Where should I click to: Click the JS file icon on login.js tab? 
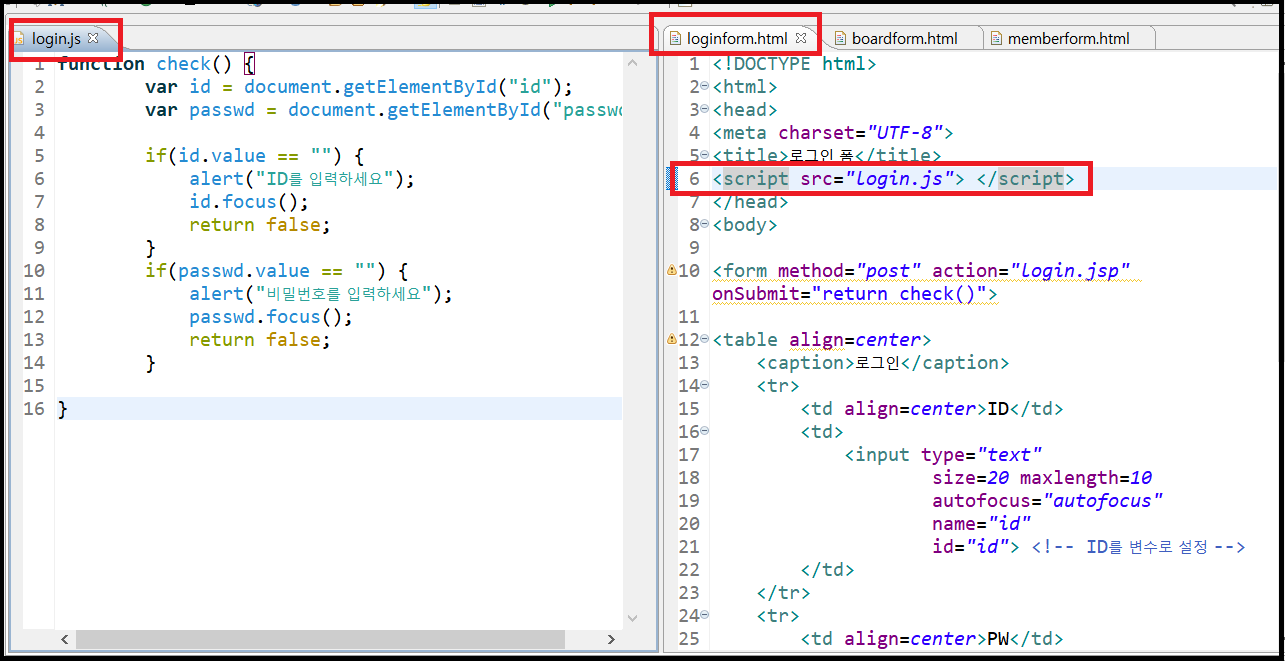19,39
